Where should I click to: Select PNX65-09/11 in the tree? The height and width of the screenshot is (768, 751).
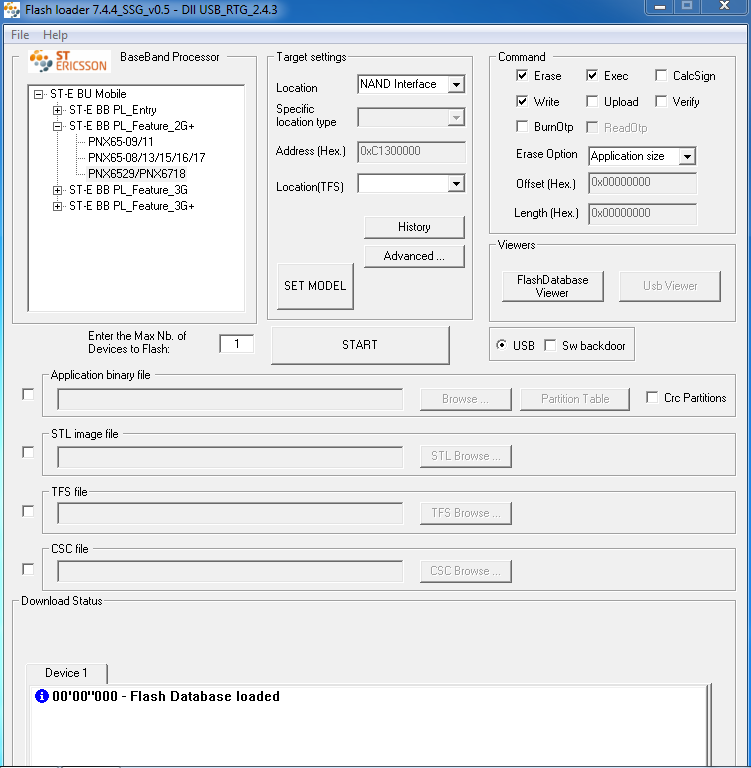121,142
